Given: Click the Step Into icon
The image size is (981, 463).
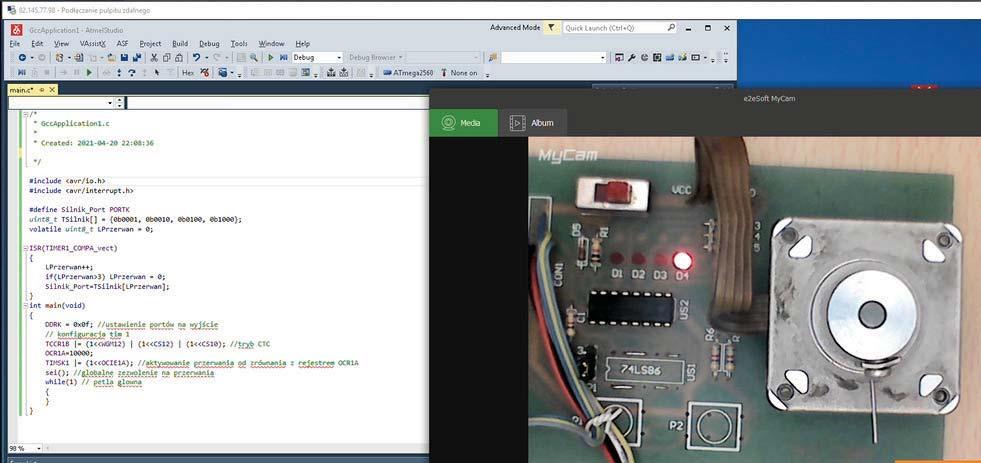Looking at the screenshot, I should pos(119,73).
